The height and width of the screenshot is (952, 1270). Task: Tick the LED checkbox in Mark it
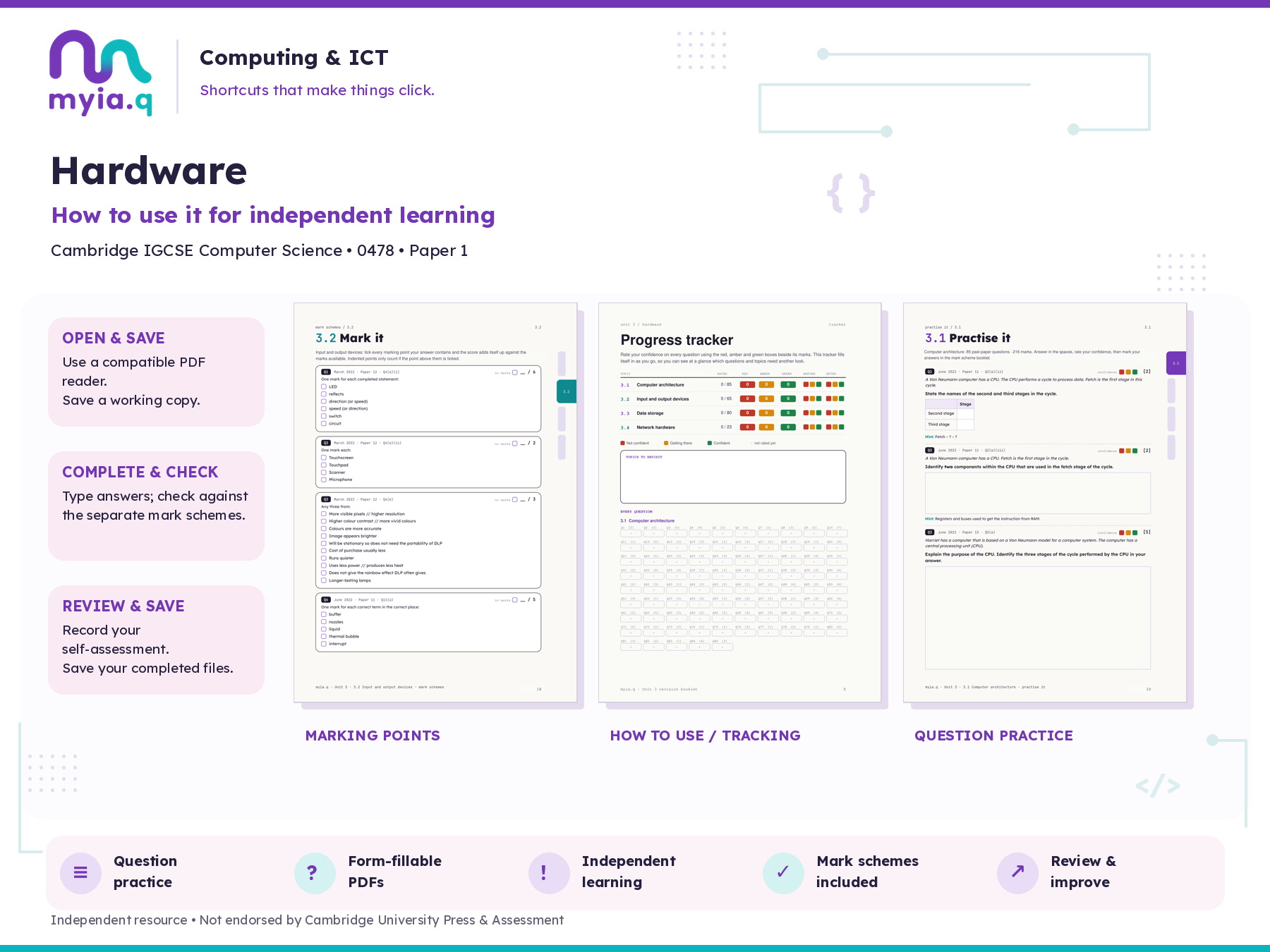pyautogui.click(x=324, y=386)
